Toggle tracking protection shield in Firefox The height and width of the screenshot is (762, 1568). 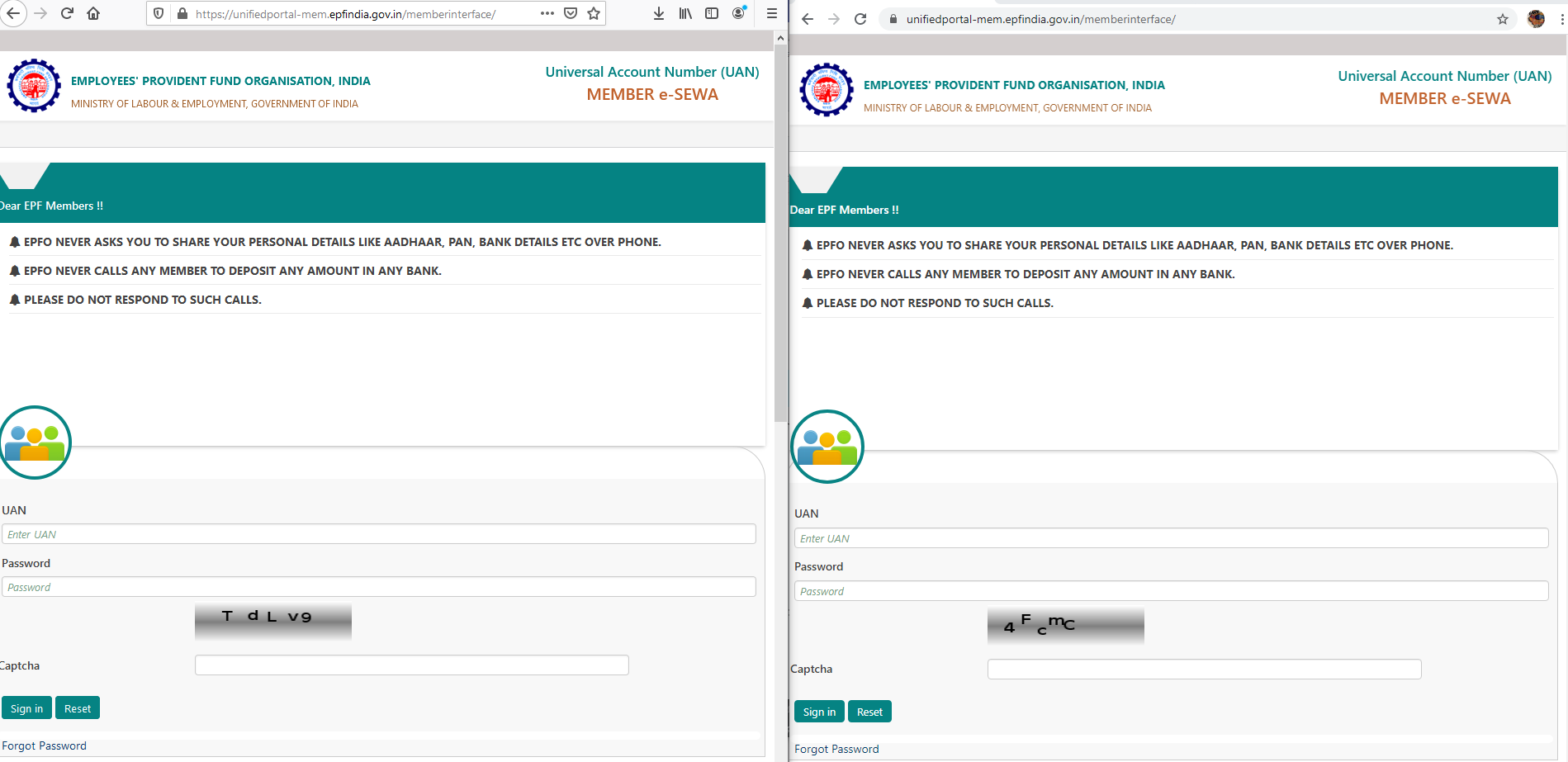tap(157, 13)
